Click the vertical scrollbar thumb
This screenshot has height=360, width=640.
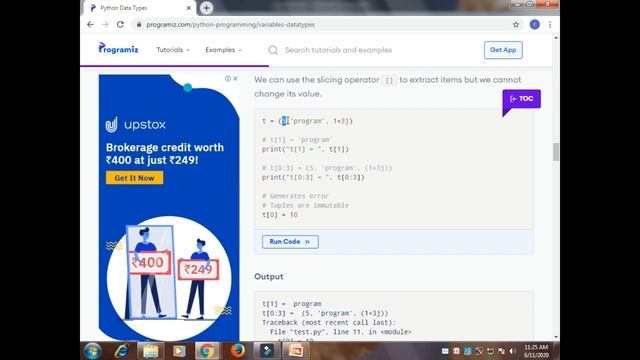pos(556,152)
